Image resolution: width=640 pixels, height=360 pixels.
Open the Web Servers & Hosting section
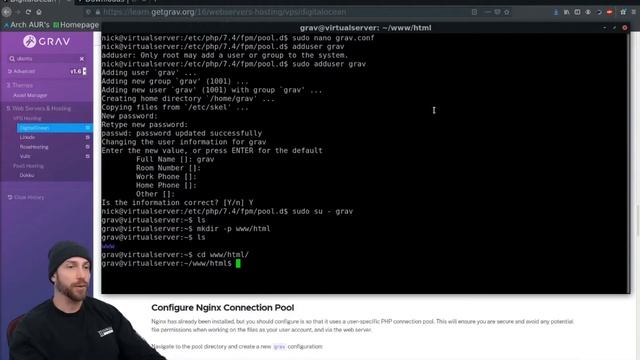point(38,109)
